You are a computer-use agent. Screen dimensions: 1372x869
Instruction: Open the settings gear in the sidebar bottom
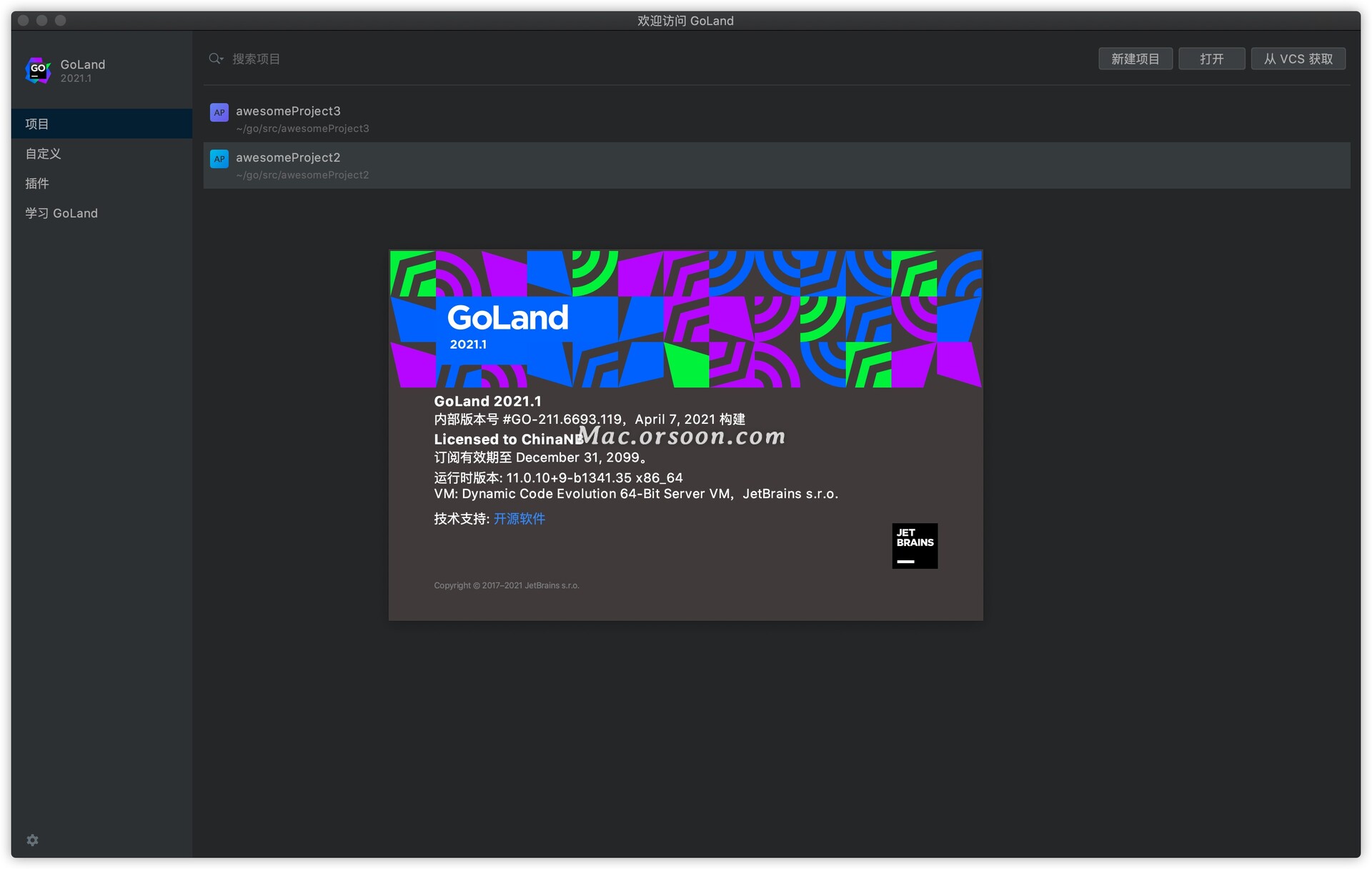[x=33, y=840]
